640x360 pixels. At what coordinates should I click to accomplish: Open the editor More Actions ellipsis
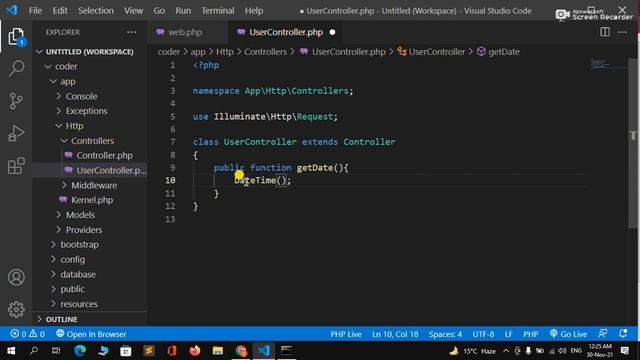point(622,32)
